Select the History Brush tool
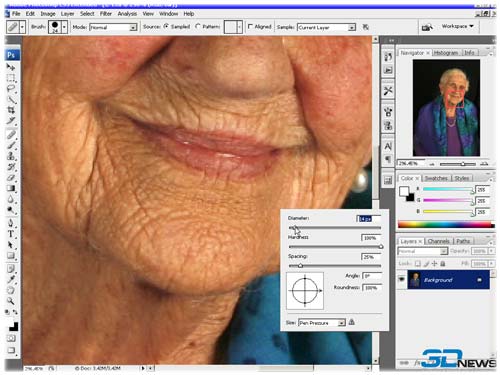Image resolution: width=500 pixels, height=375 pixels. [x=11, y=166]
